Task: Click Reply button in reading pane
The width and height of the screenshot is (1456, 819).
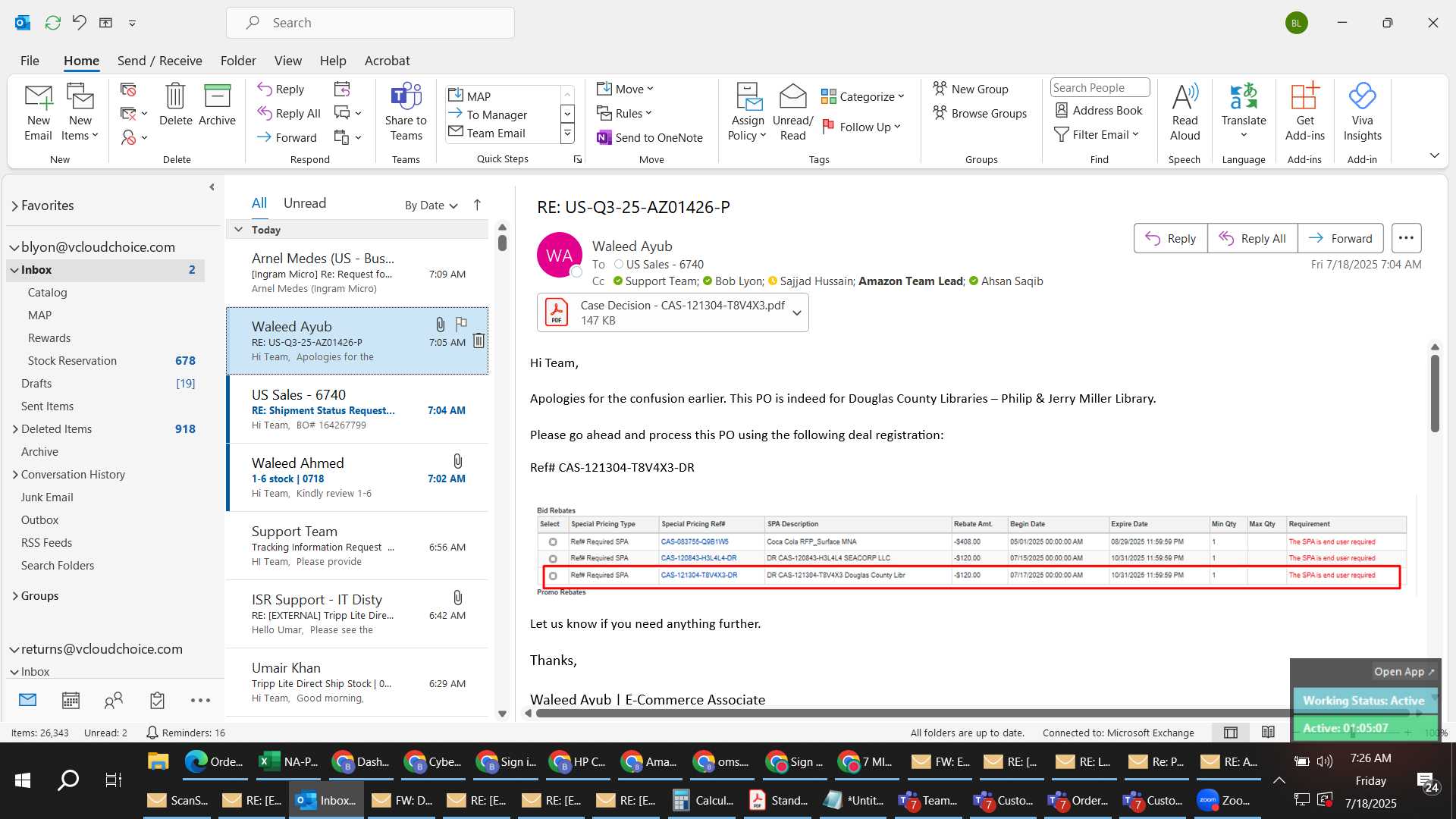Action: pos(1170,238)
